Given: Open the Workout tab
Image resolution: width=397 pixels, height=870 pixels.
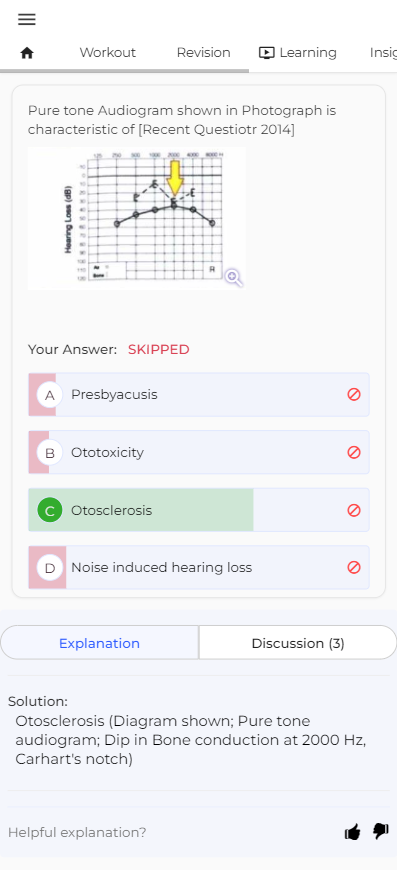Looking at the screenshot, I should click(x=108, y=53).
